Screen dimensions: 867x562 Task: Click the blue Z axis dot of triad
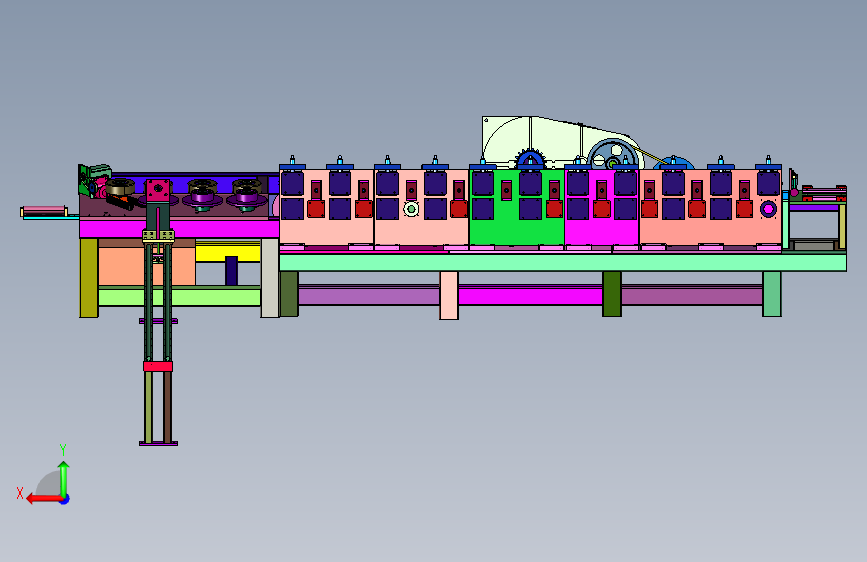point(65,499)
